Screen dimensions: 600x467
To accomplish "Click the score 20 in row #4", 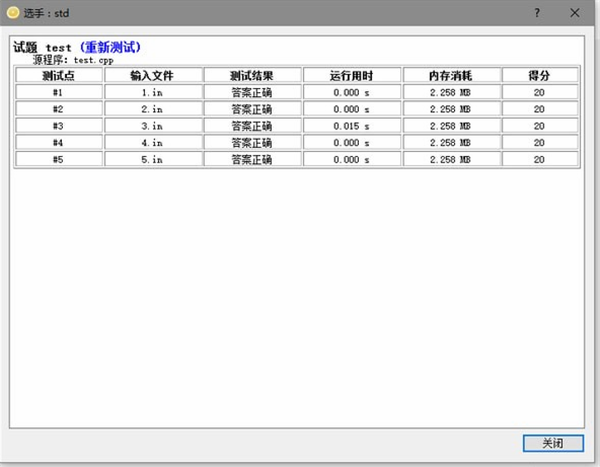I will click(540, 143).
